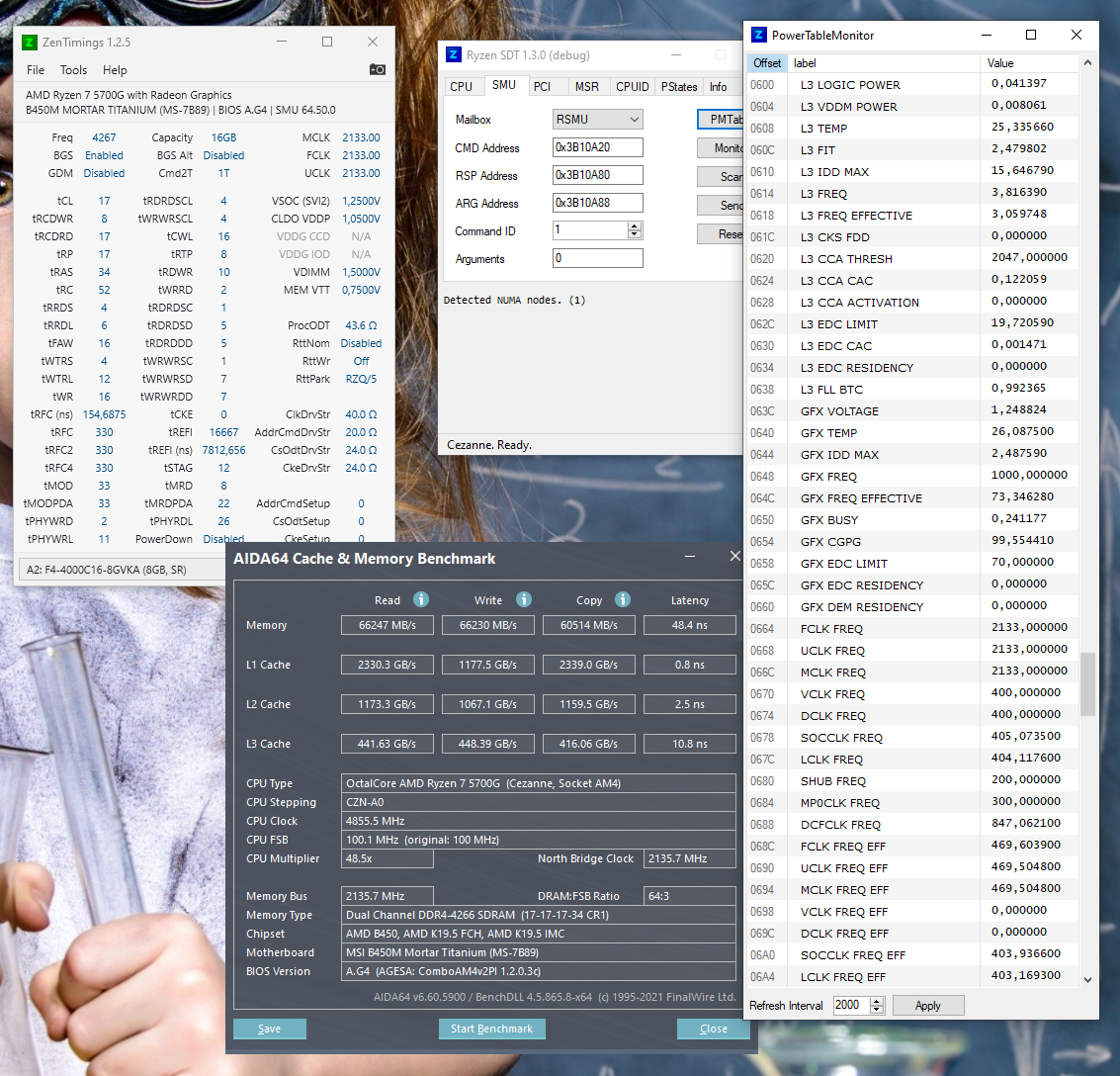This screenshot has width=1120, height=1076.
Task: Minimize the AIDA64 benchmark window
Action: click(690, 556)
